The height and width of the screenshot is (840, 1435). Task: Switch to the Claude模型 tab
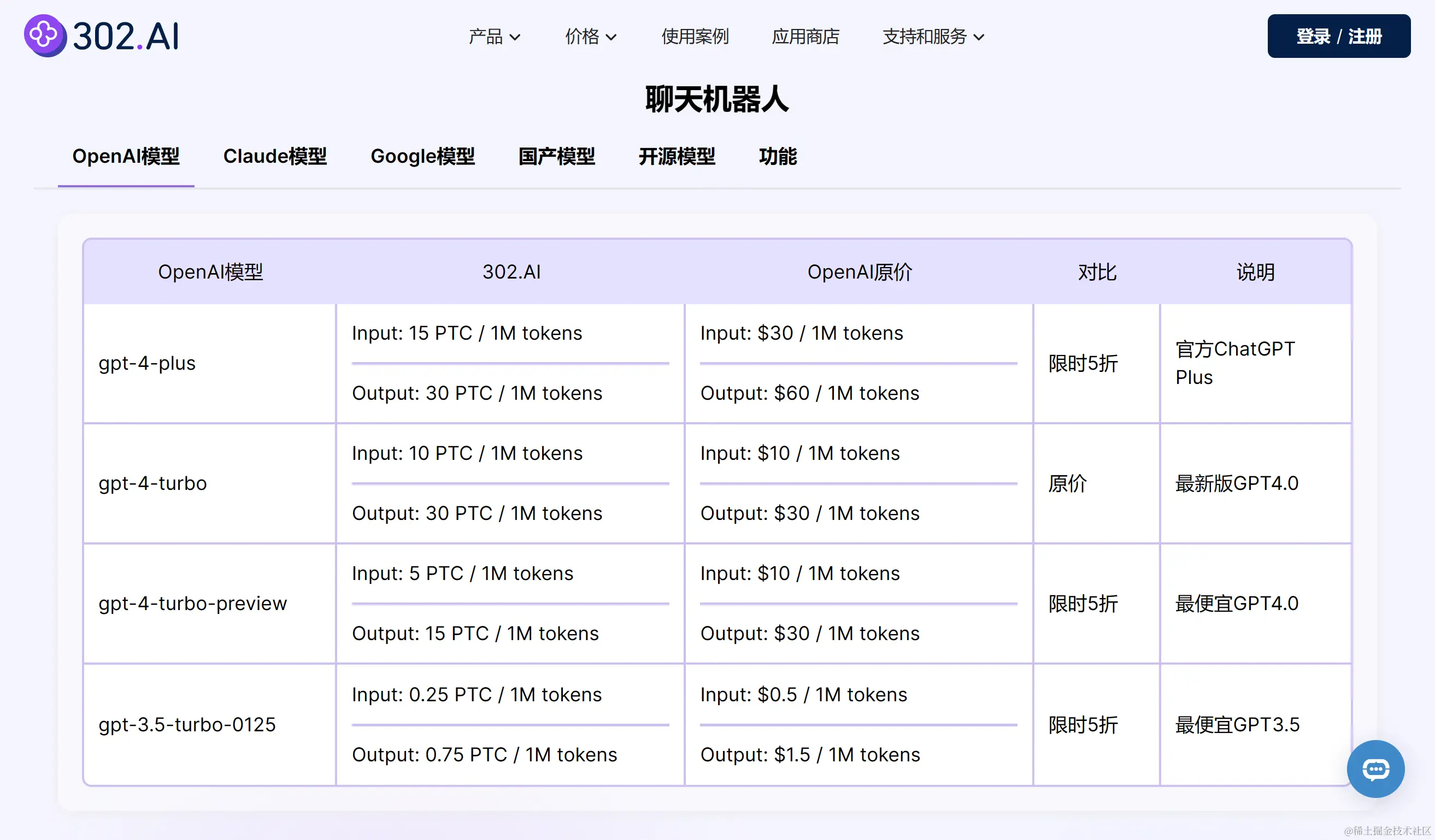(275, 156)
